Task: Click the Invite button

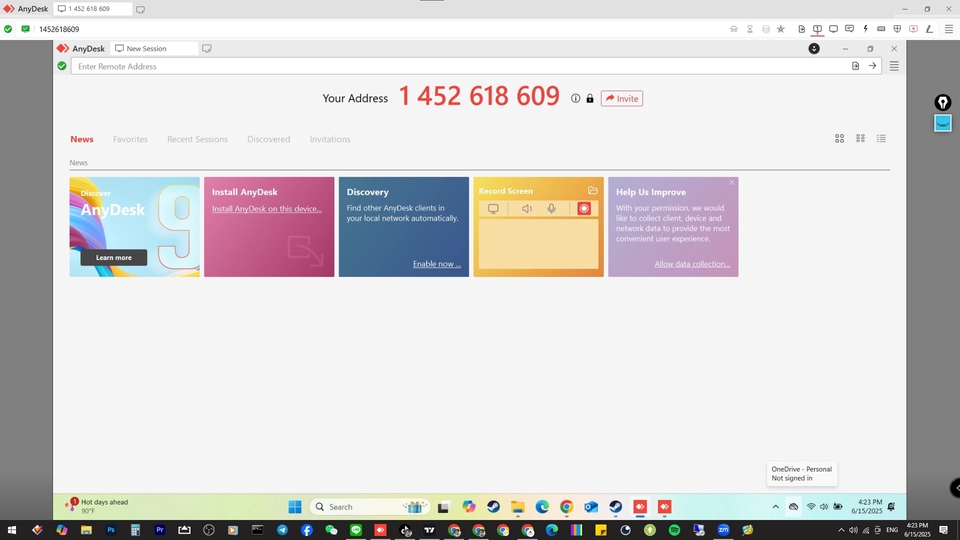Action: point(621,98)
